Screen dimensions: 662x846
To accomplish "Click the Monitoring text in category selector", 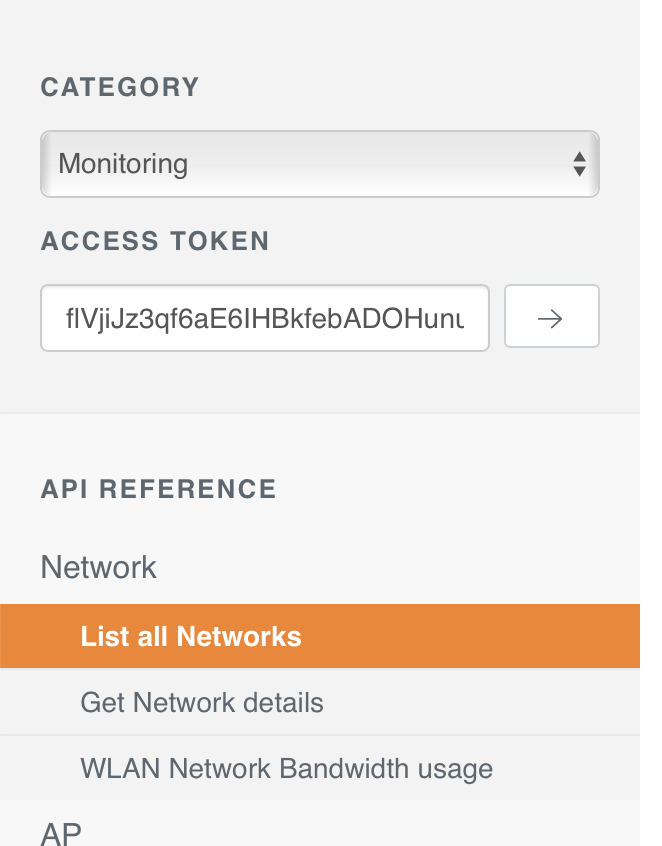I will point(123,164).
